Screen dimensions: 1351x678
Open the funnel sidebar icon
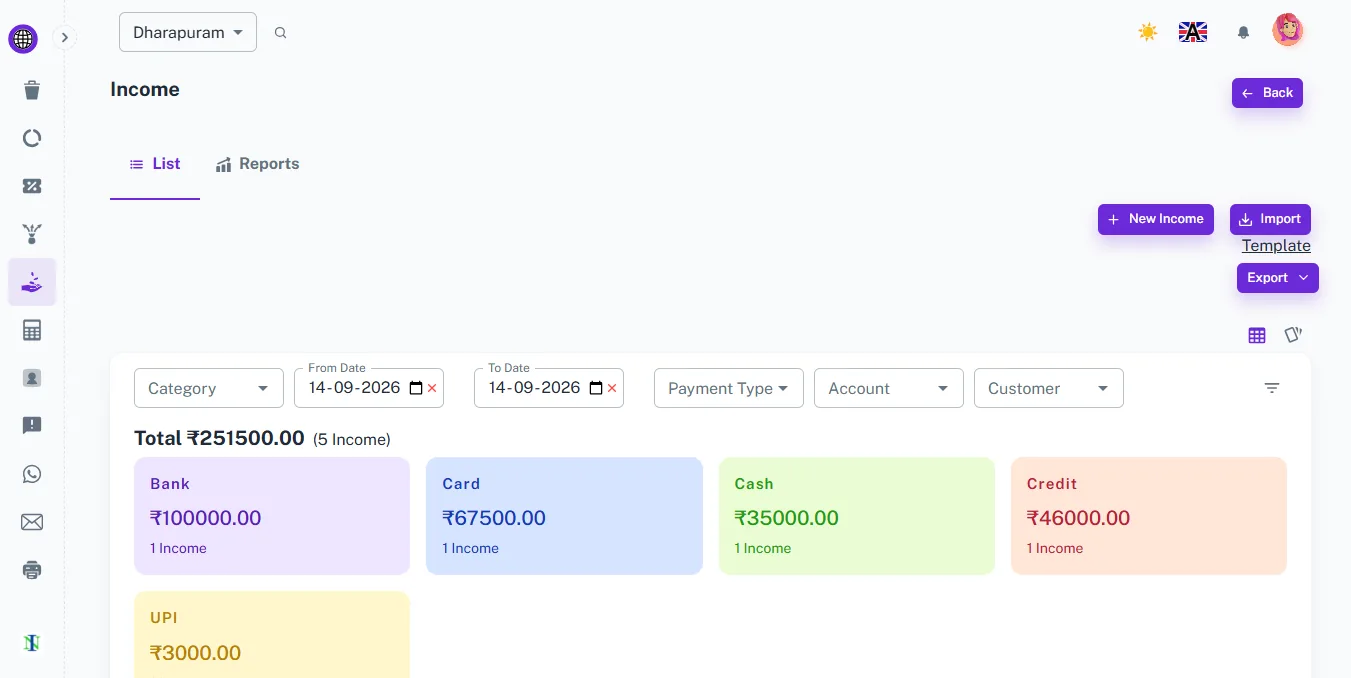32,234
